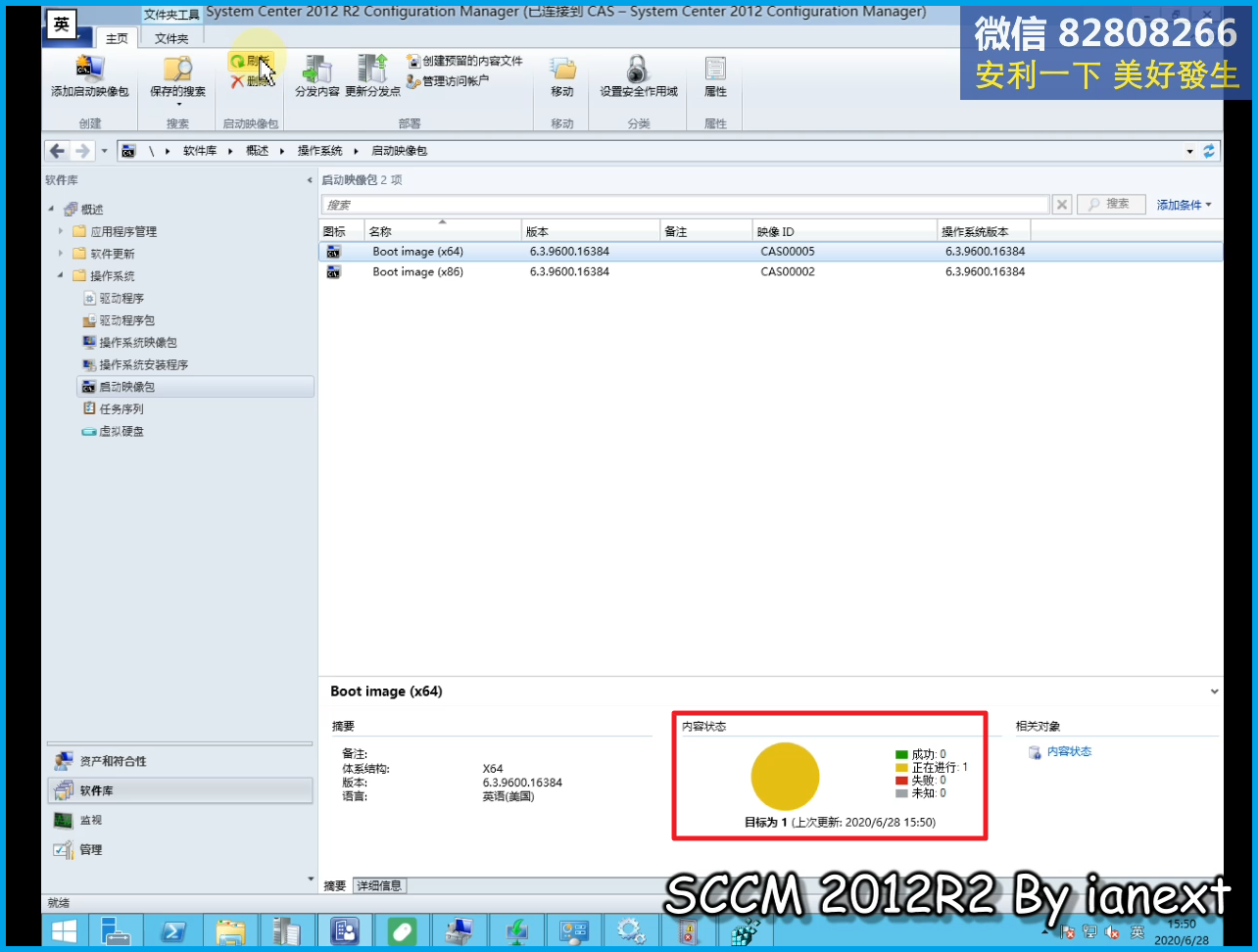Click 启动映像包 in the breadcrumb path

(x=399, y=151)
